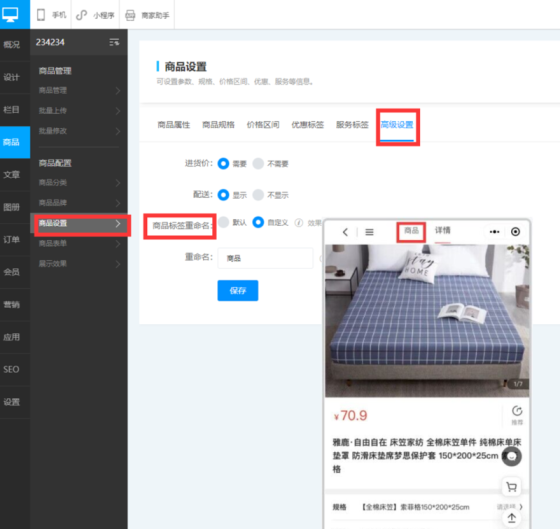Expand the 批量上传 sidebar item

[79, 111]
